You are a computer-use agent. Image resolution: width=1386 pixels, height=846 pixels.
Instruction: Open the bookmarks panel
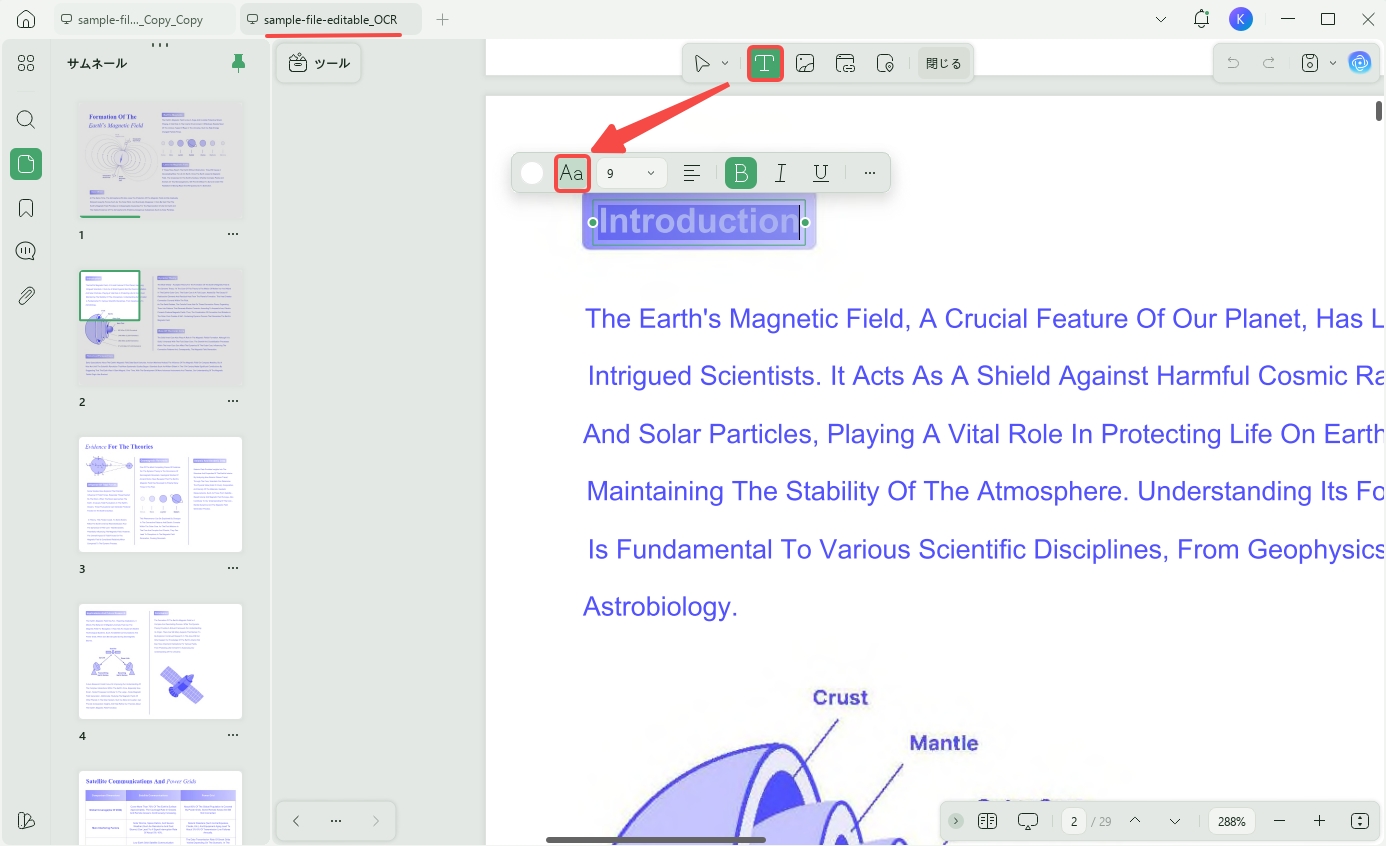click(x=26, y=208)
